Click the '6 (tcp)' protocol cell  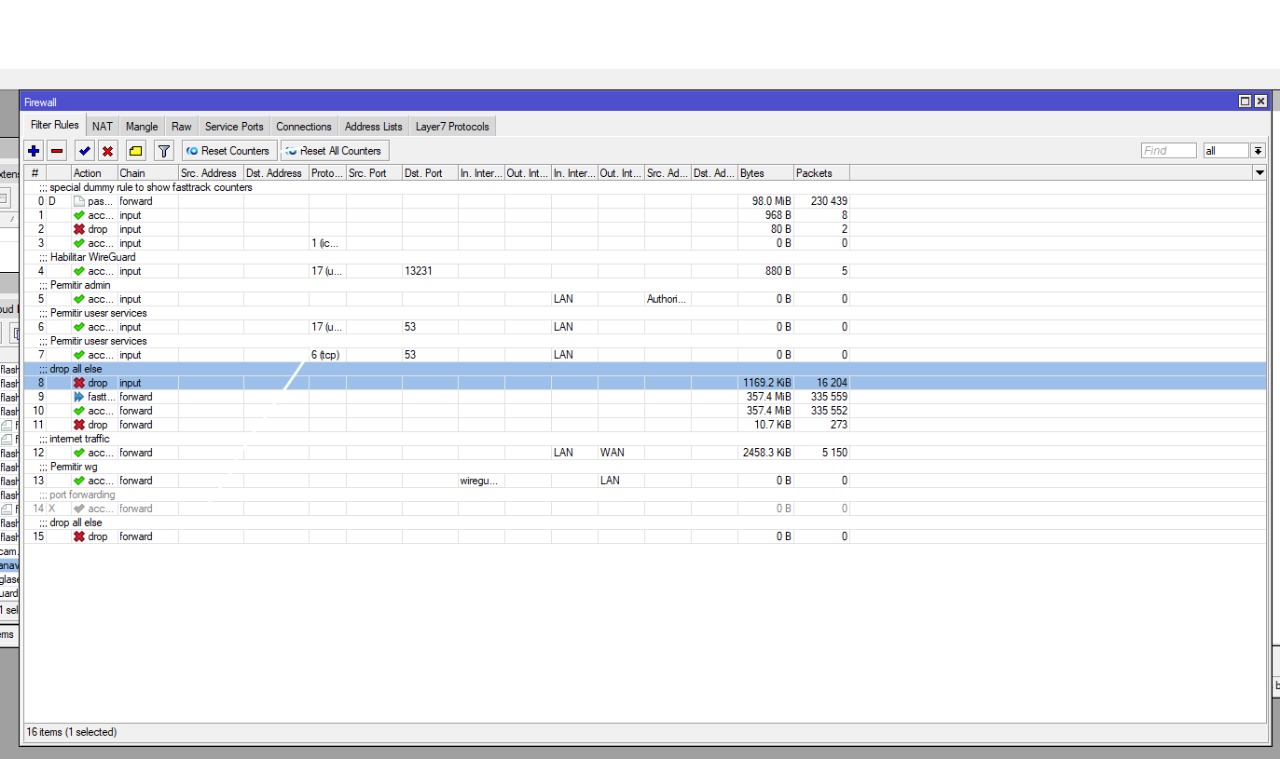[x=326, y=355]
